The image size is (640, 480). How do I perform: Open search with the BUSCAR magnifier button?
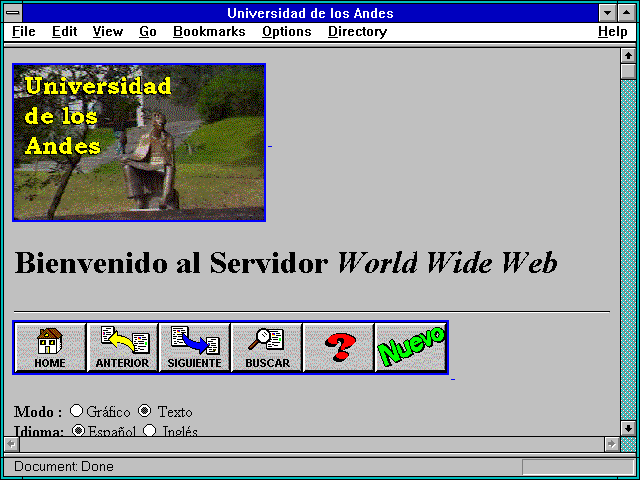click(267, 347)
